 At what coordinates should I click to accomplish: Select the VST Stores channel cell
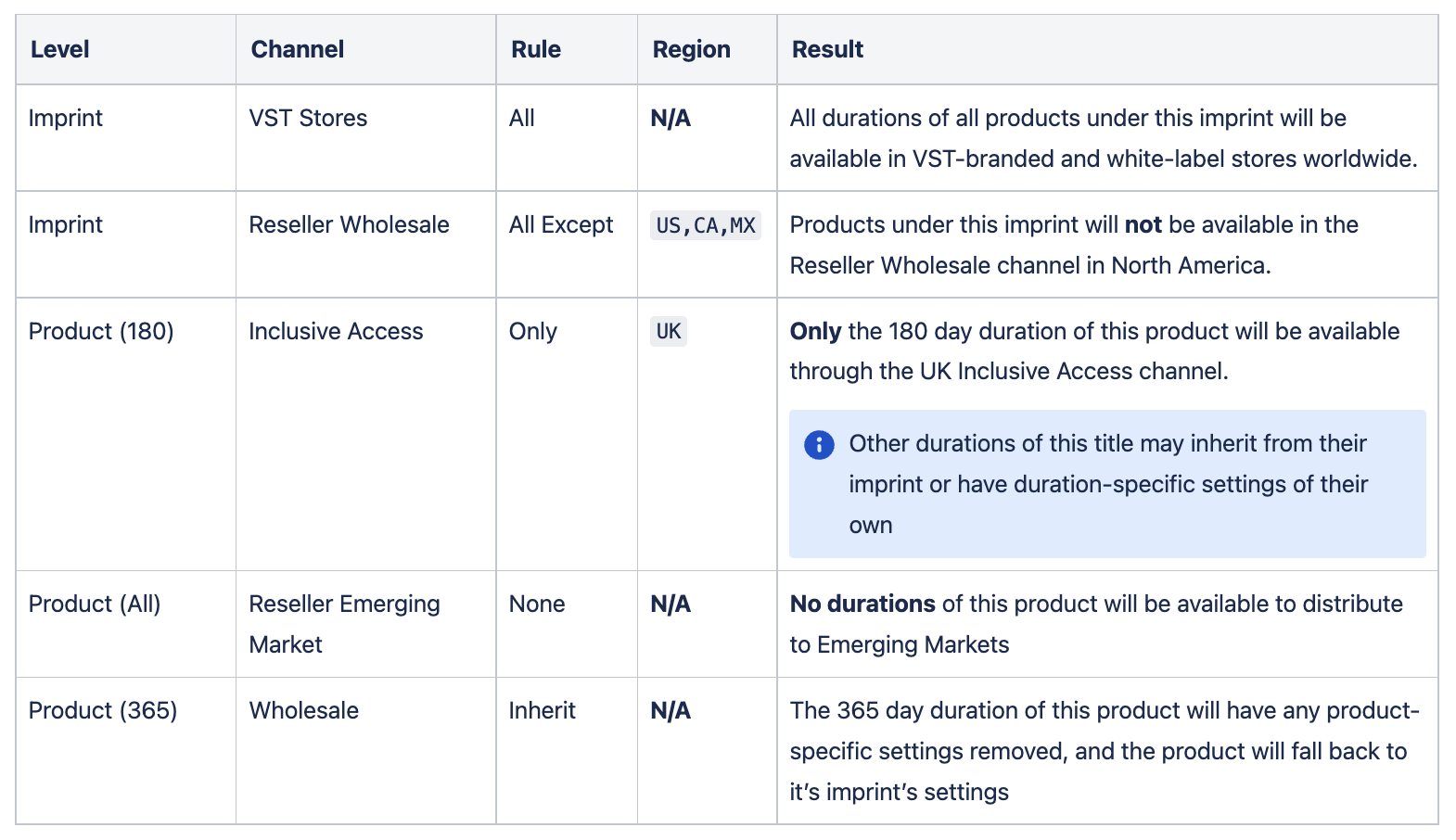365,138
